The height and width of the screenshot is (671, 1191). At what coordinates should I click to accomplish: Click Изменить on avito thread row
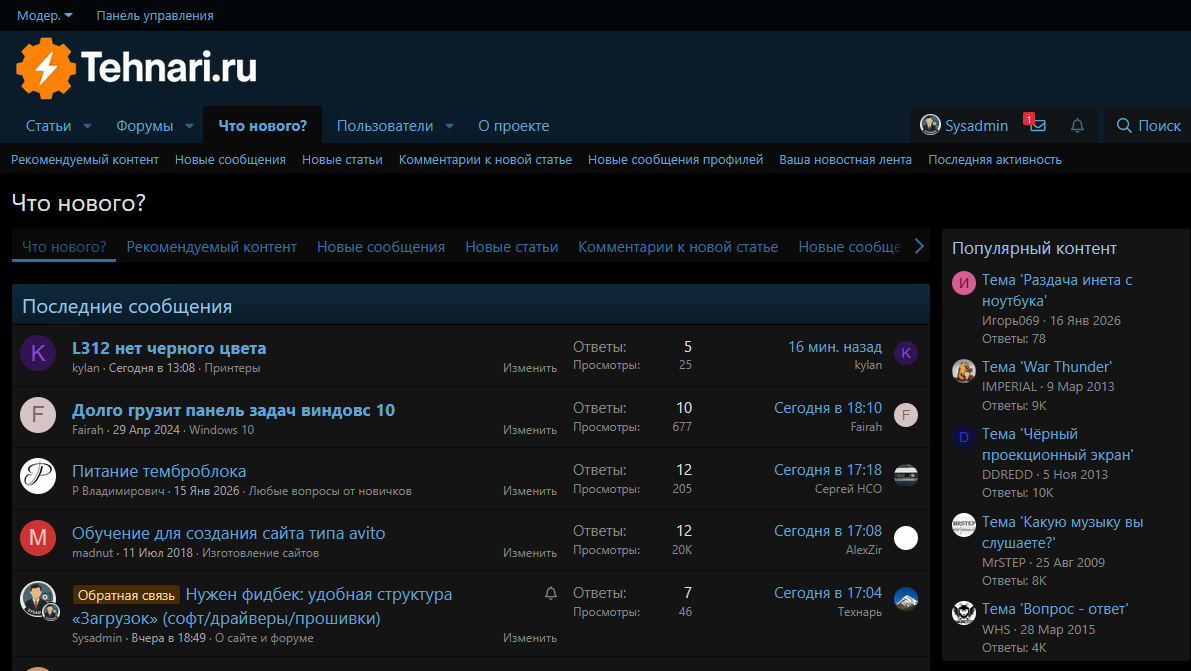pyautogui.click(x=529, y=553)
